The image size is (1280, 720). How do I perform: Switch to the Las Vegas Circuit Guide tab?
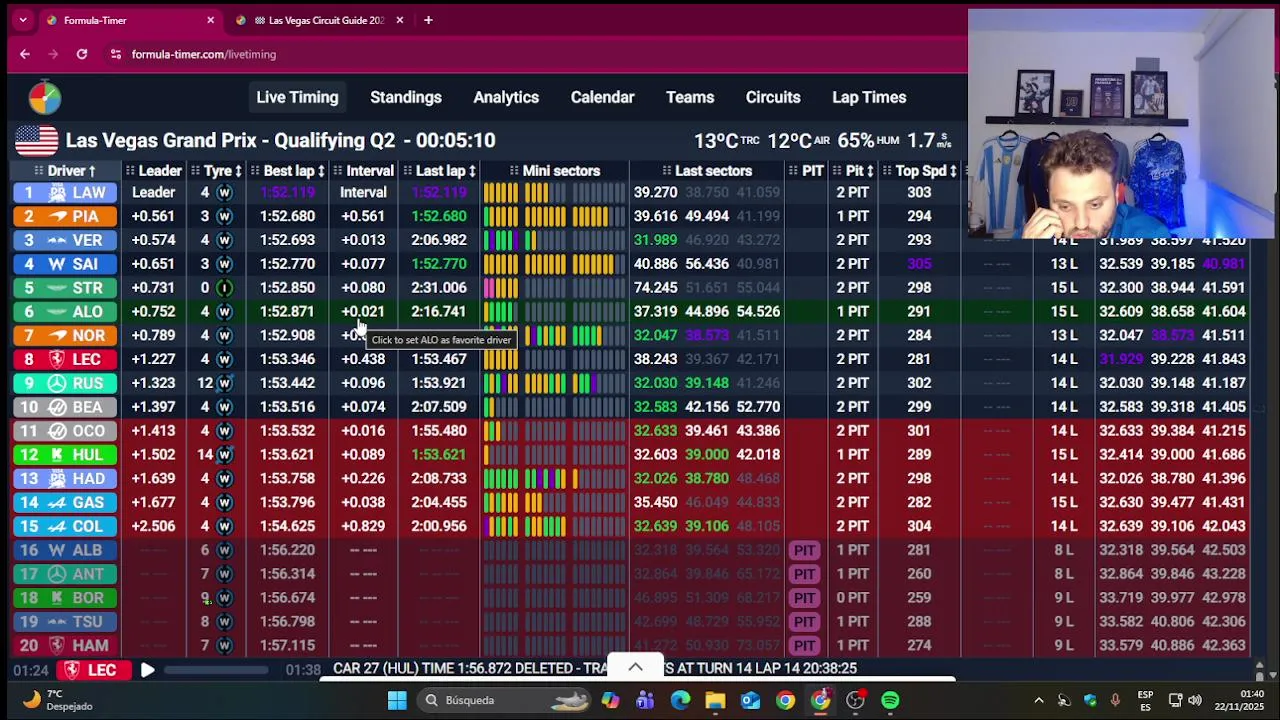point(318,20)
